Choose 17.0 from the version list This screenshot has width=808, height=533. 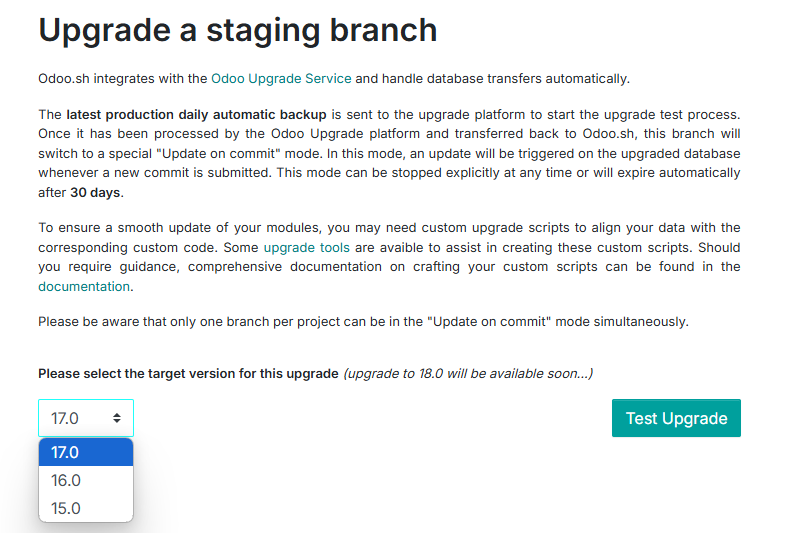pyautogui.click(x=85, y=452)
